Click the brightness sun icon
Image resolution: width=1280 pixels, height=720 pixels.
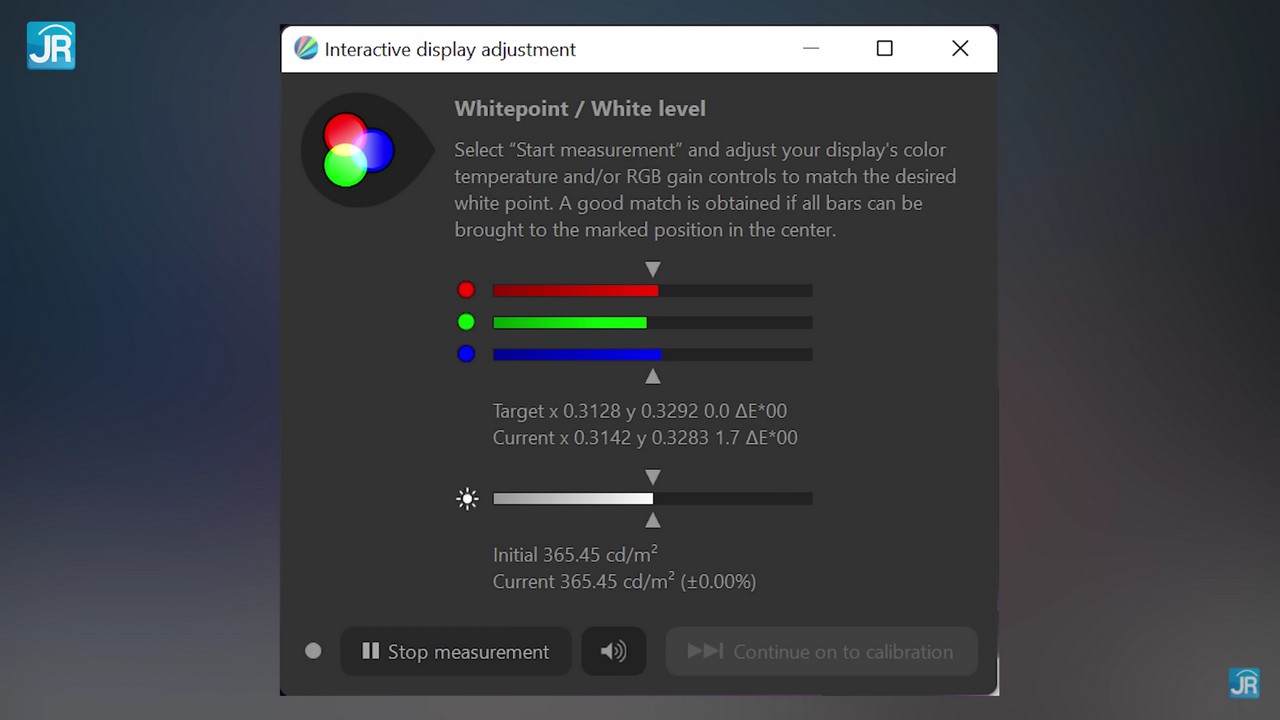click(467, 499)
